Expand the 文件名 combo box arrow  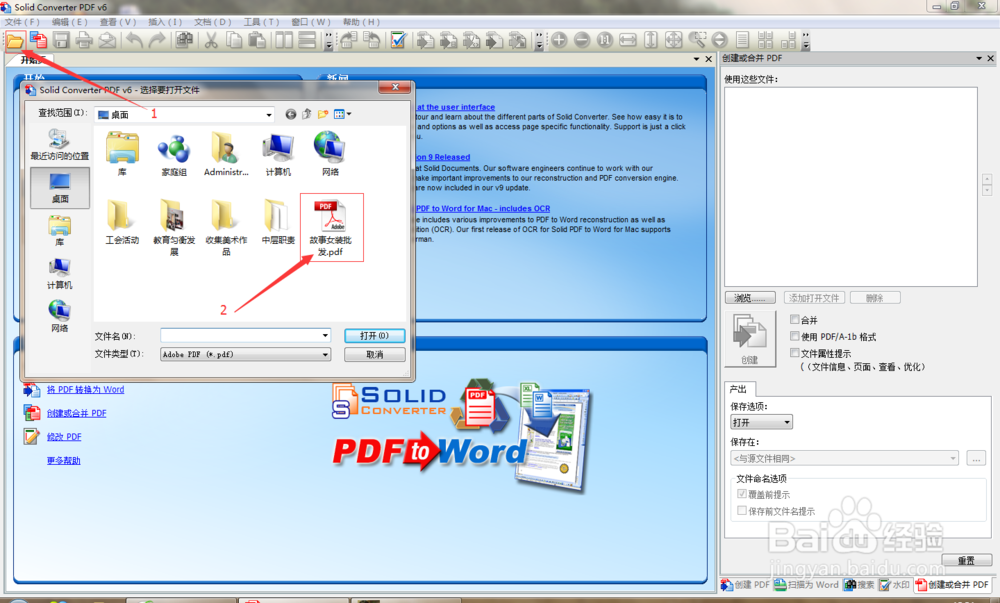325,335
